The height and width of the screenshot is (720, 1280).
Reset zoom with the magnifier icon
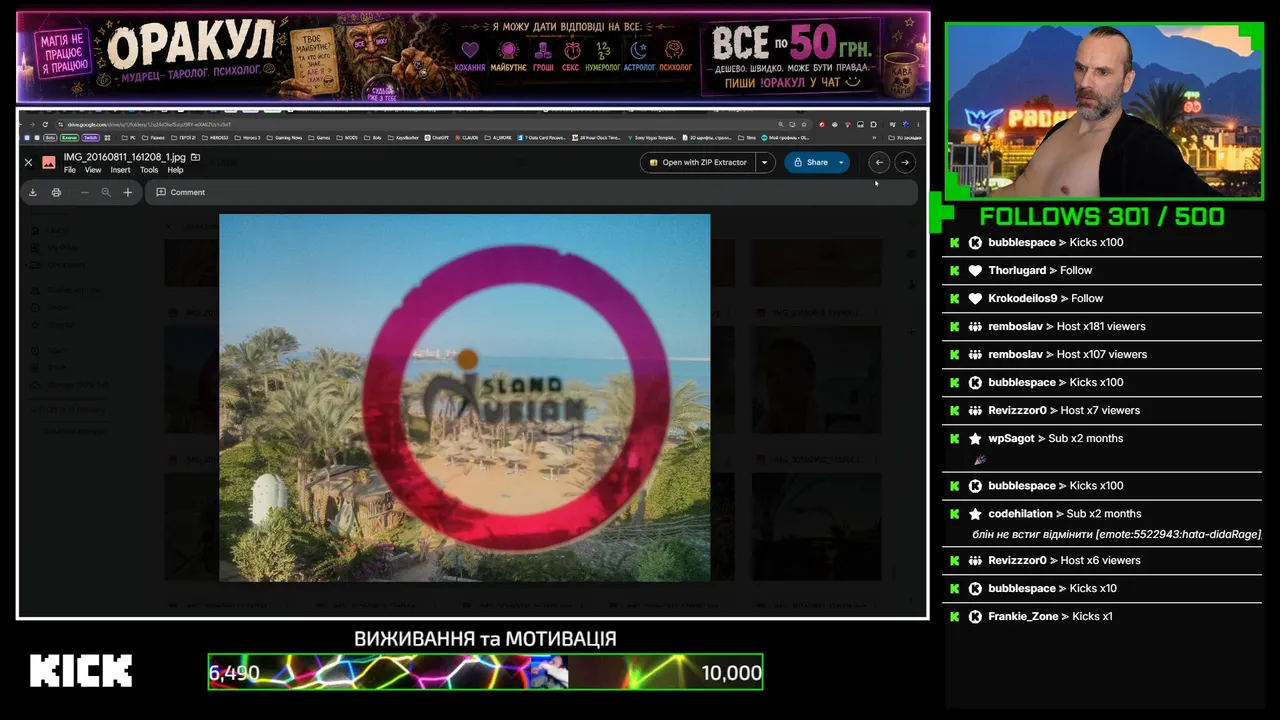coord(106,192)
